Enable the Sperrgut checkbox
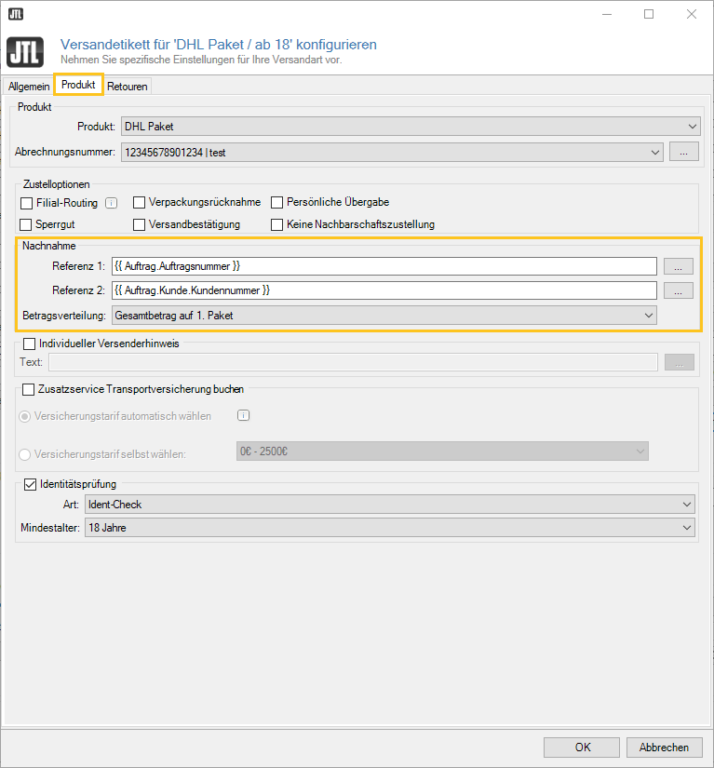 point(27,225)
